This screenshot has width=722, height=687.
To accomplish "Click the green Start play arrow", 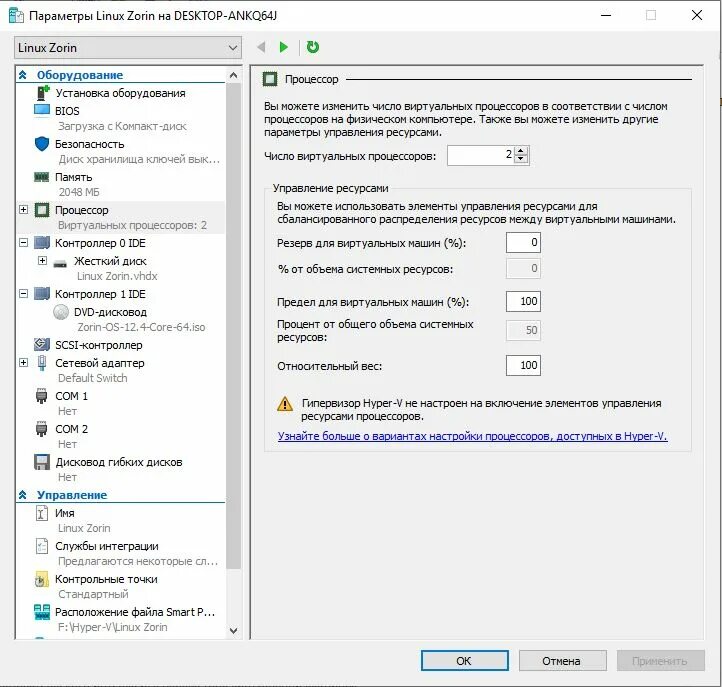I will (284, 47).
